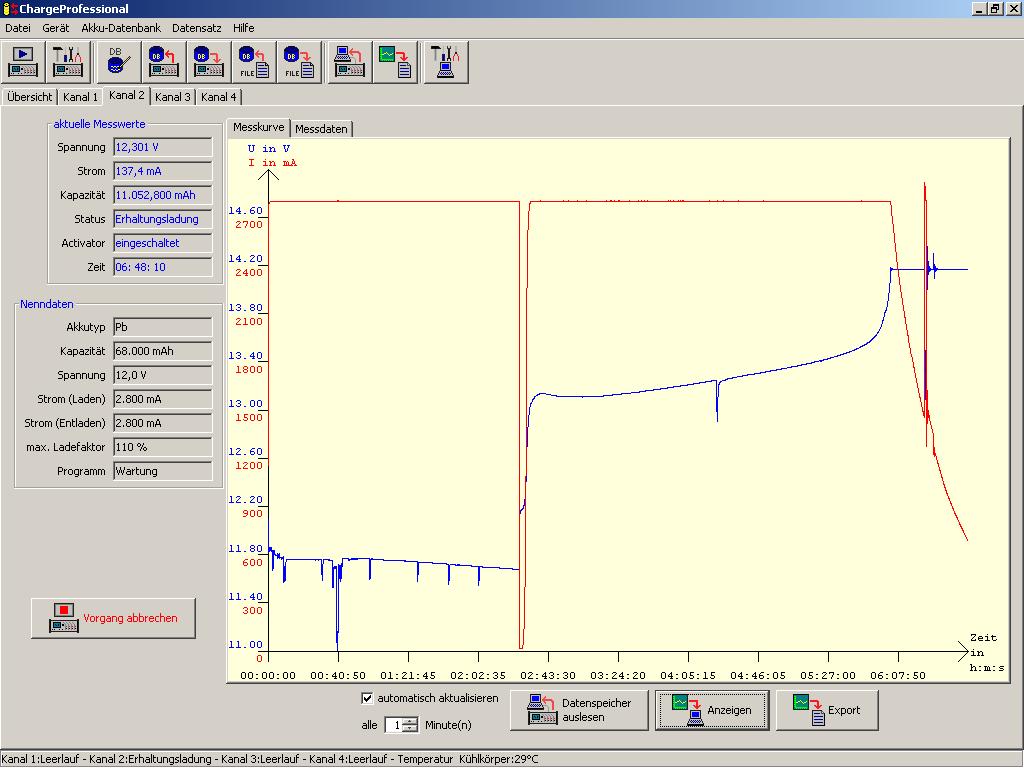
Task: Decrease the minute interval with the down arrow
Action: click(x=410, y=729)
